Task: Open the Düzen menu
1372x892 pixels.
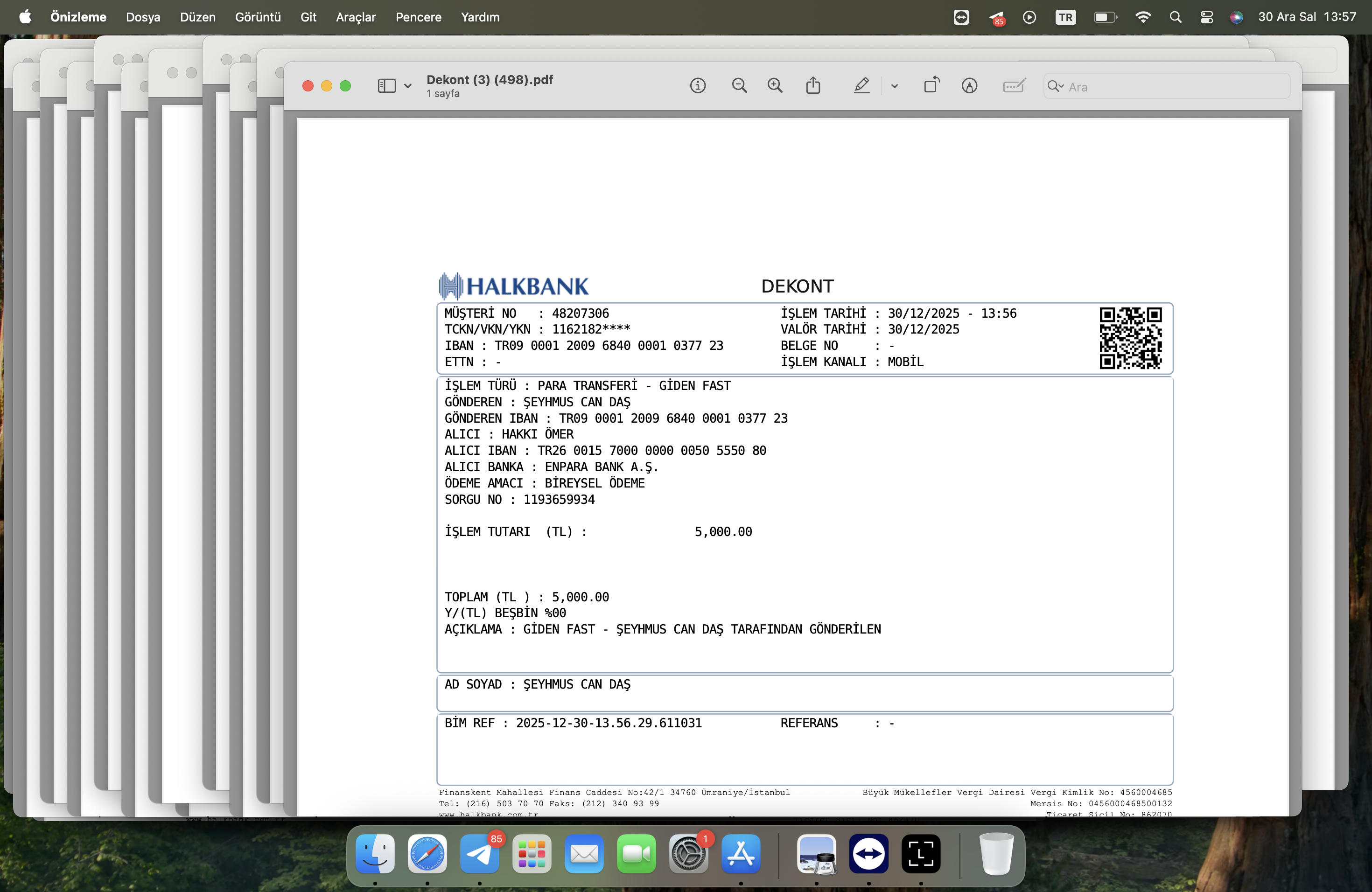Action: [x=198, y=17]
